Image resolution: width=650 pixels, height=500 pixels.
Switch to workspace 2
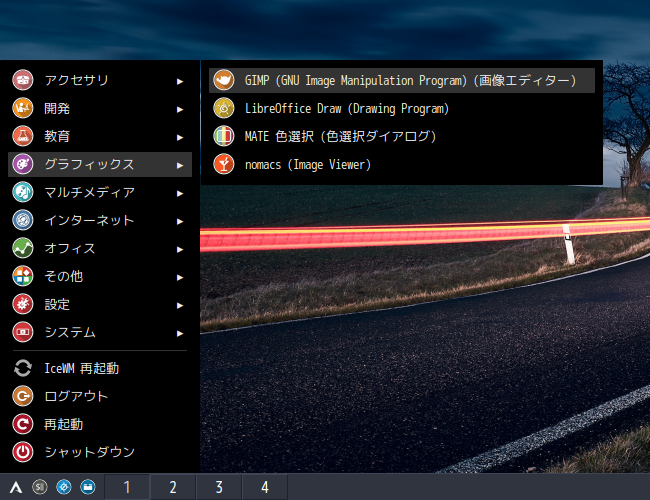[173, 487]
